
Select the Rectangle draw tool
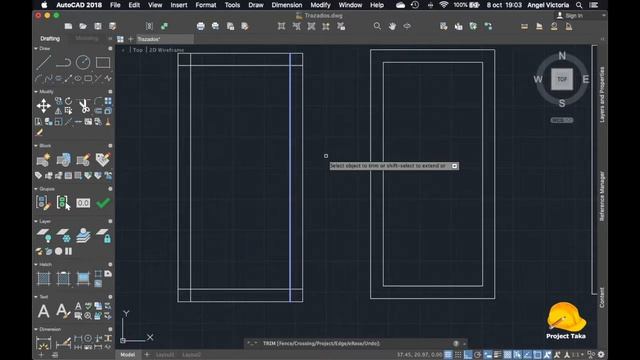click(x=103, y=62)
